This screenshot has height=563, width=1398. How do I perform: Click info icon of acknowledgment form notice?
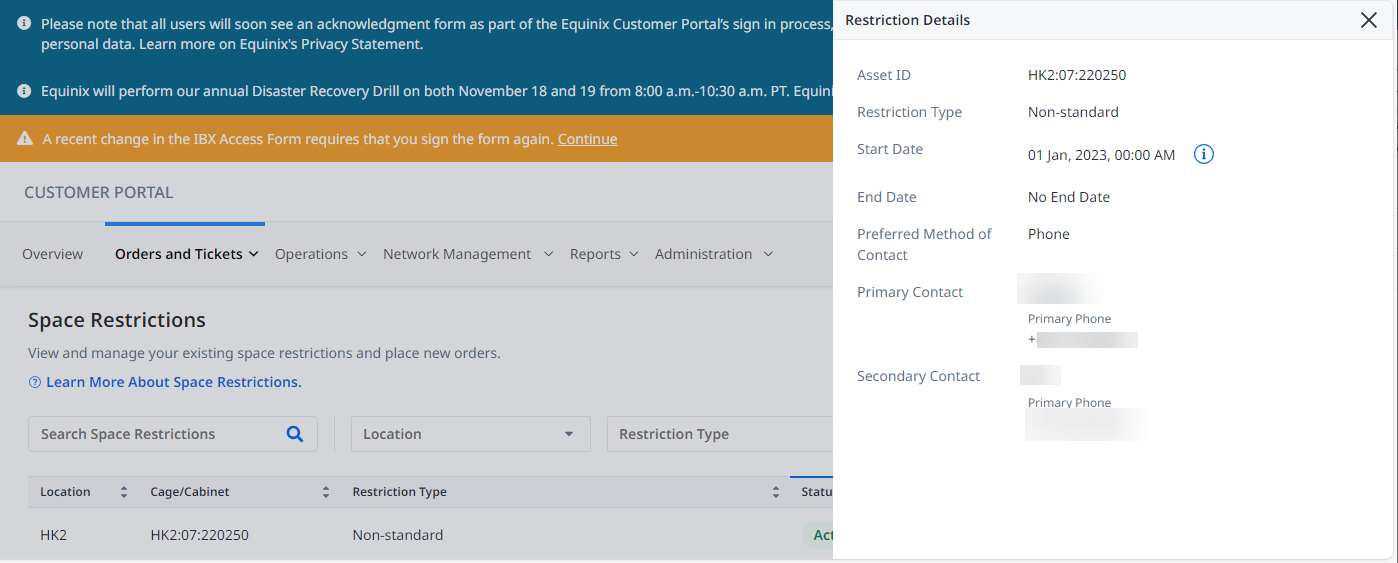(x=24, y=23)
